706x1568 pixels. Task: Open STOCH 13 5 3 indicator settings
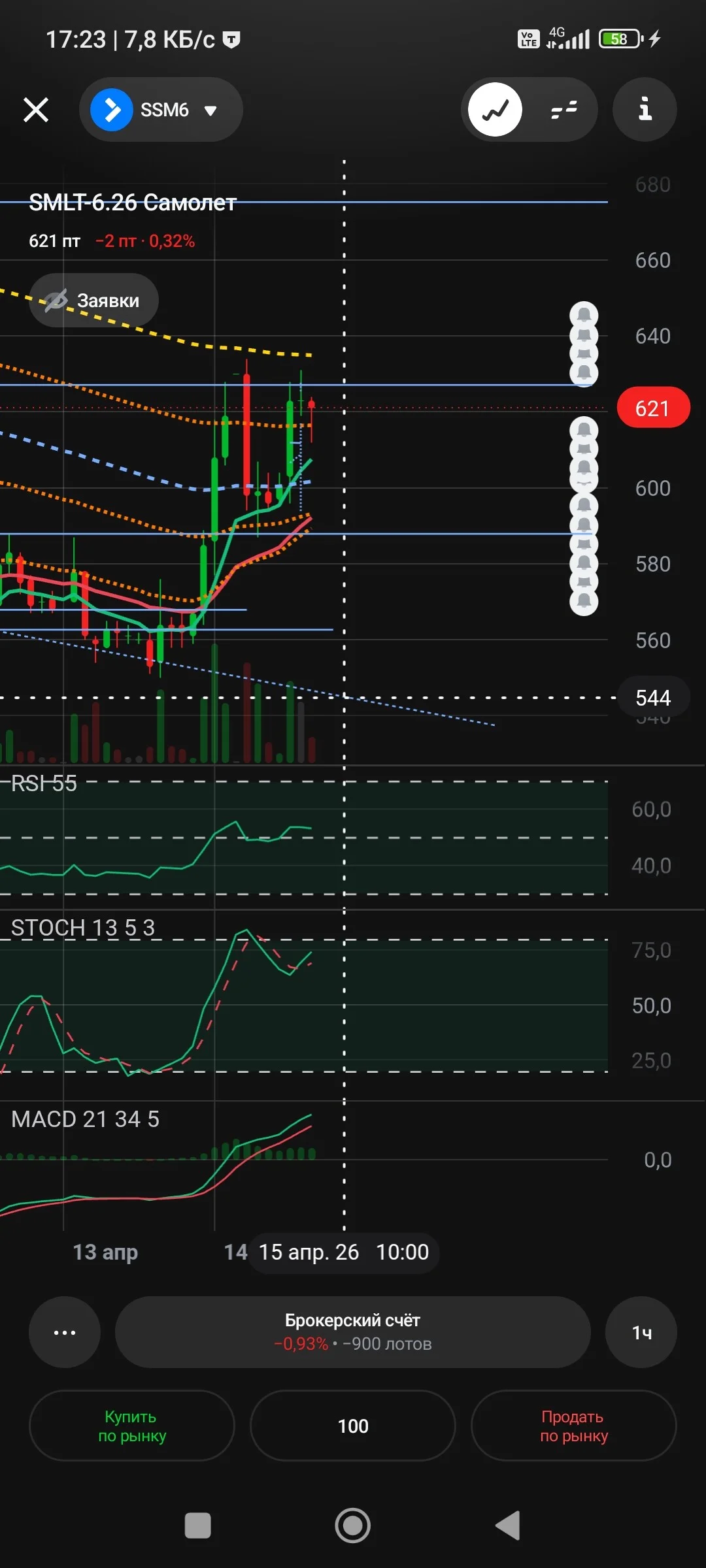click(x=83, y=928)
